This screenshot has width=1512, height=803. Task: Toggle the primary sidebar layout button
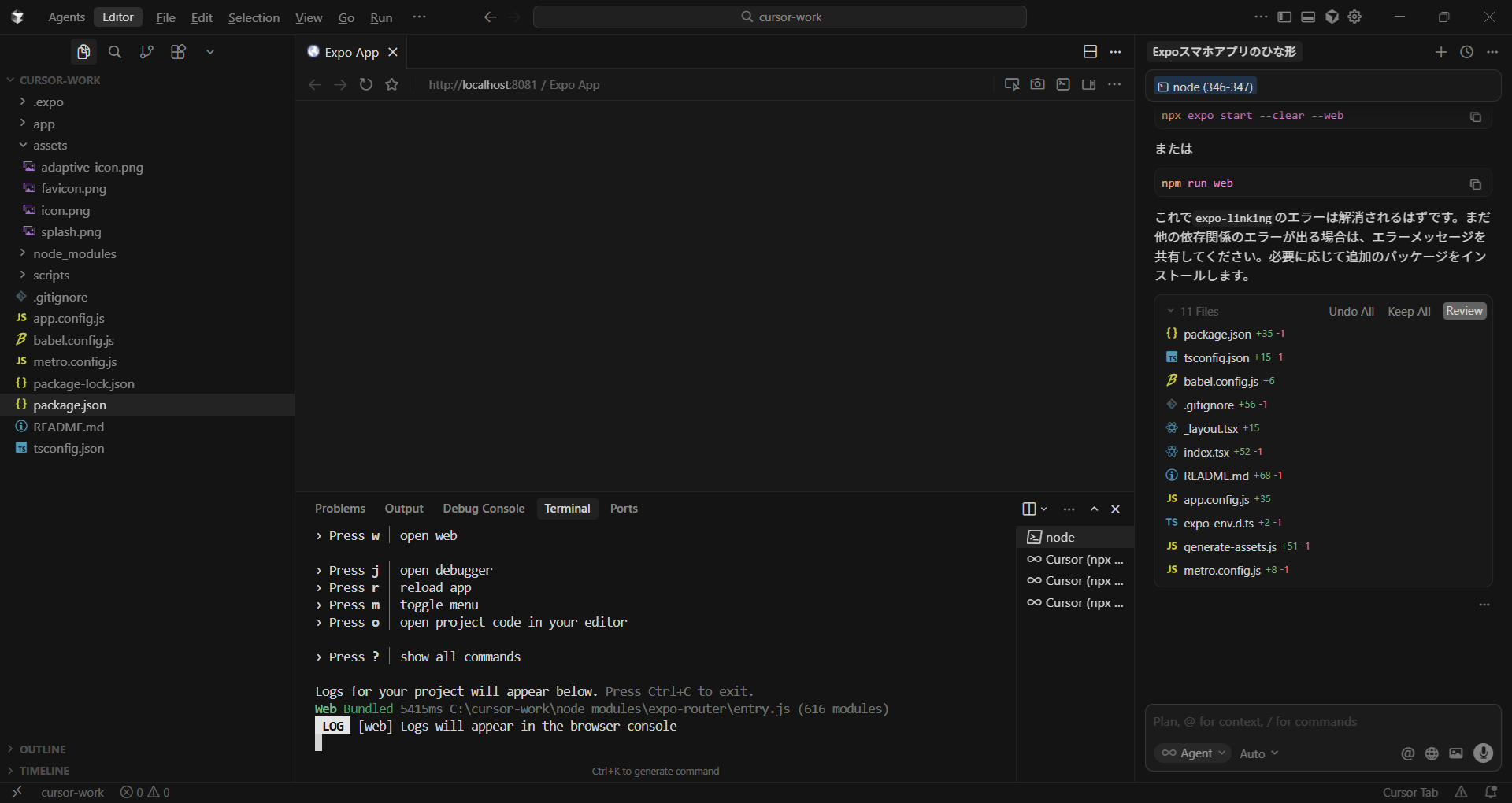point(1284,17)
